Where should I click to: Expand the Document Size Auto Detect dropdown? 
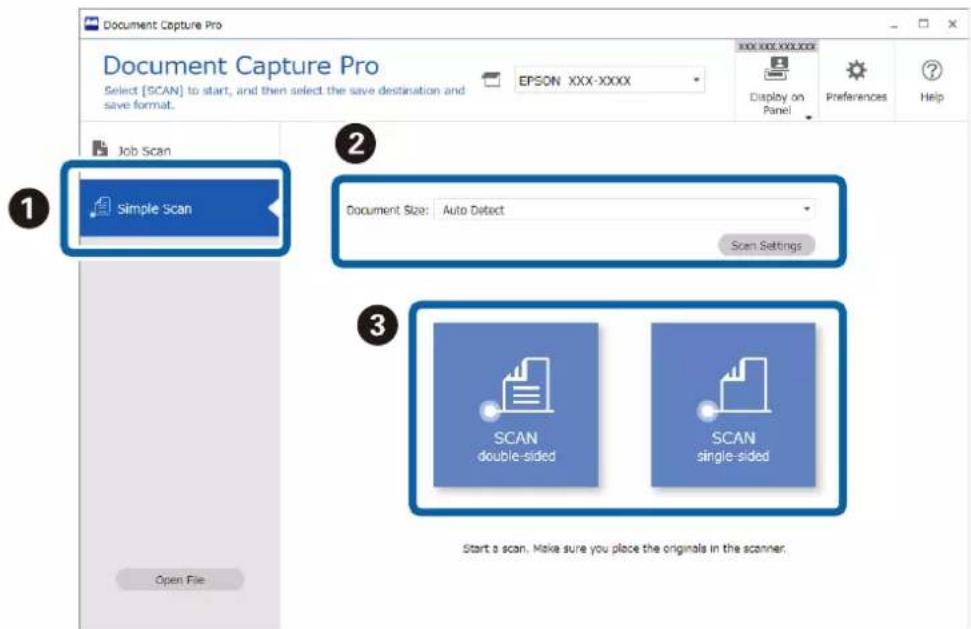click(624, 210)
